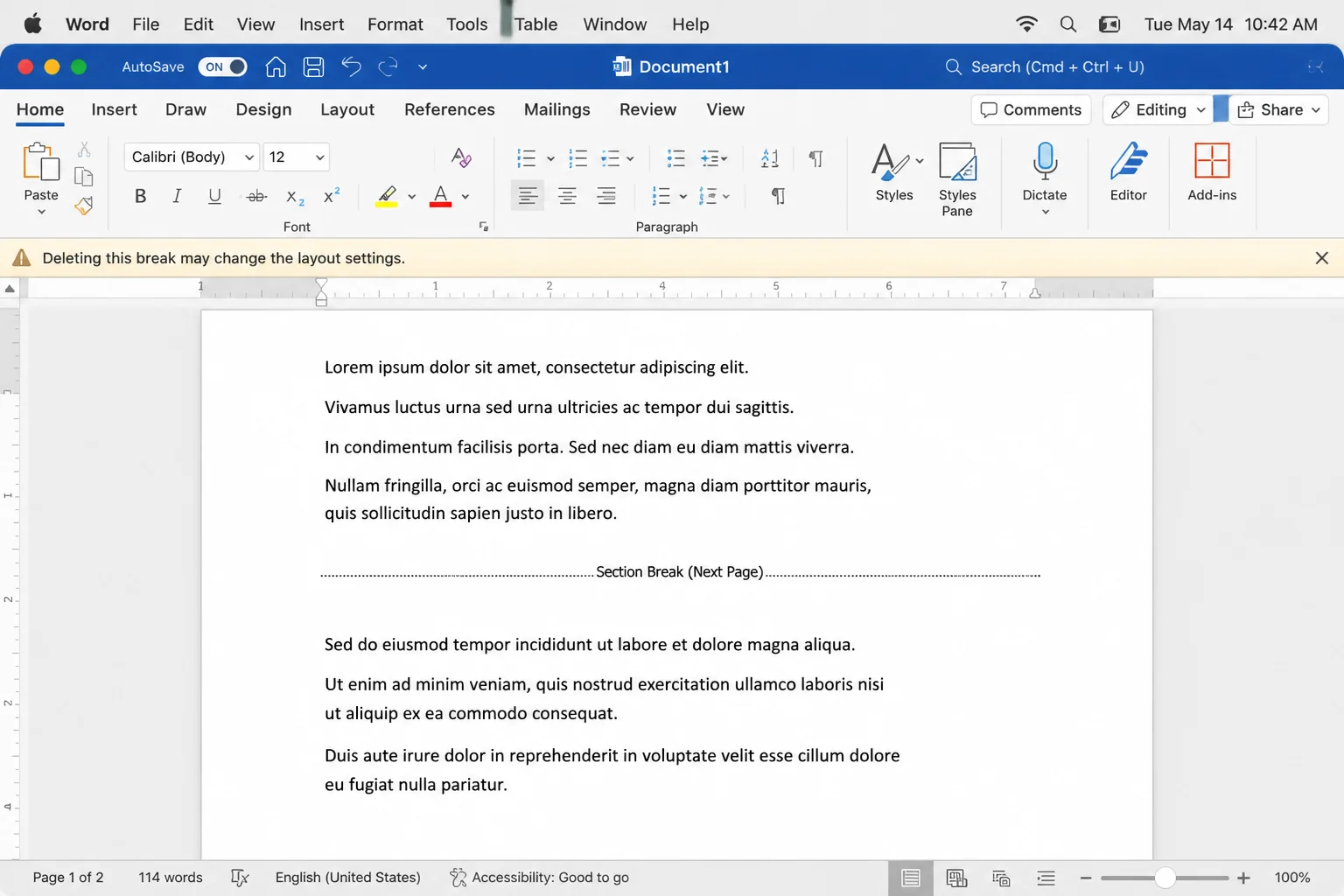Open Wi-Fi status menu
This screenshot has height=896, width=1344.
[x=1026, y=24]
